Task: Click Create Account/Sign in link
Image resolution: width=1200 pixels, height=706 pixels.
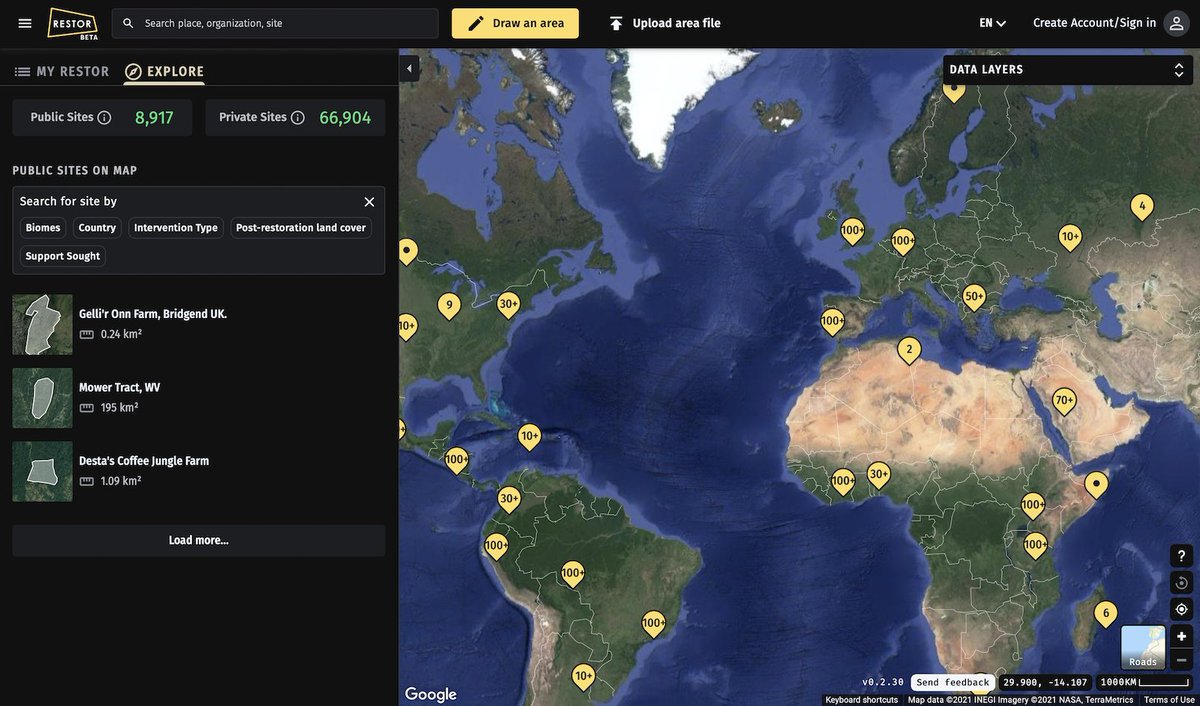Action: pyautogui.click(x=1094, y=23)
